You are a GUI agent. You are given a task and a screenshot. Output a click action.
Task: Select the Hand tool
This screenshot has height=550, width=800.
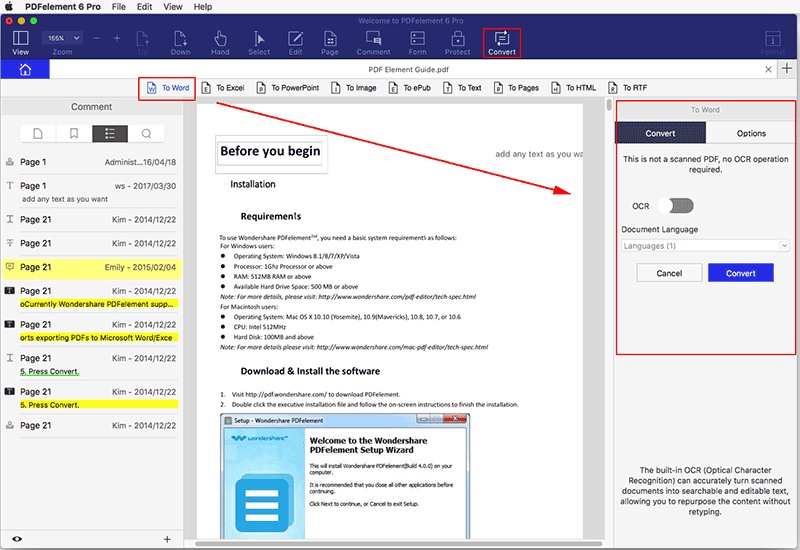click(x=220, y=43)
